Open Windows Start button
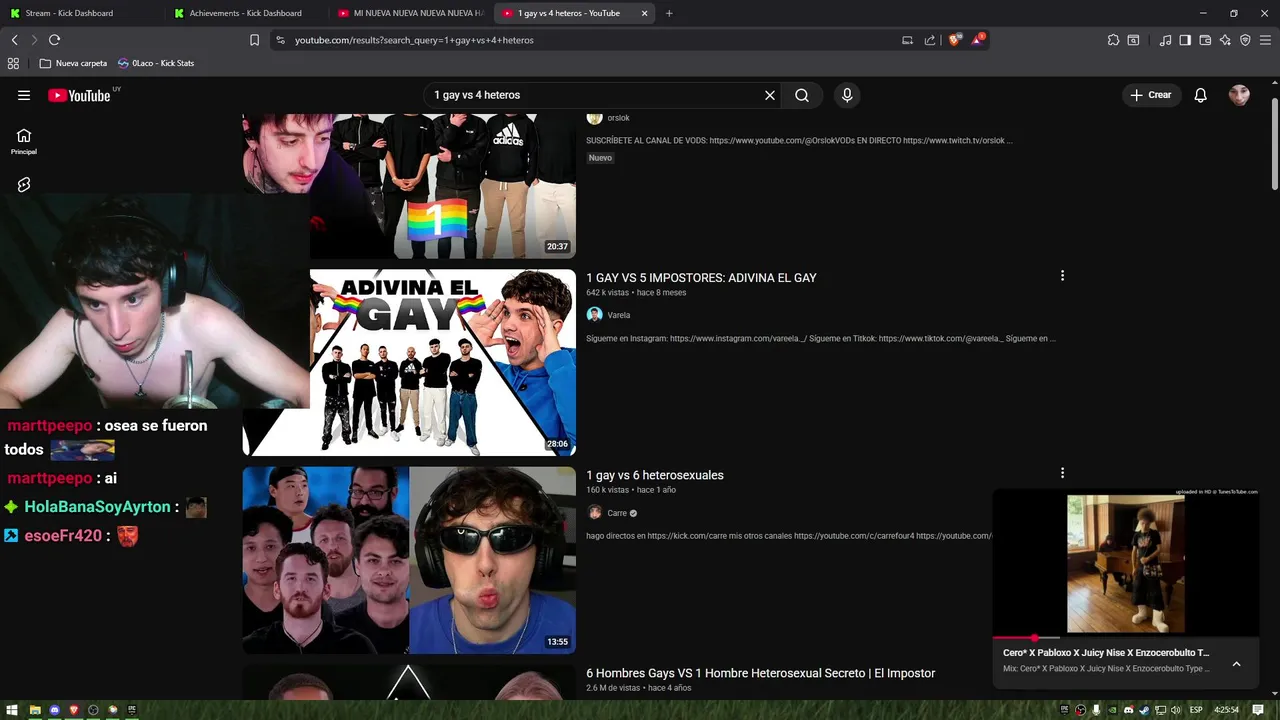 pyautogui.click(x=12, y=710)
